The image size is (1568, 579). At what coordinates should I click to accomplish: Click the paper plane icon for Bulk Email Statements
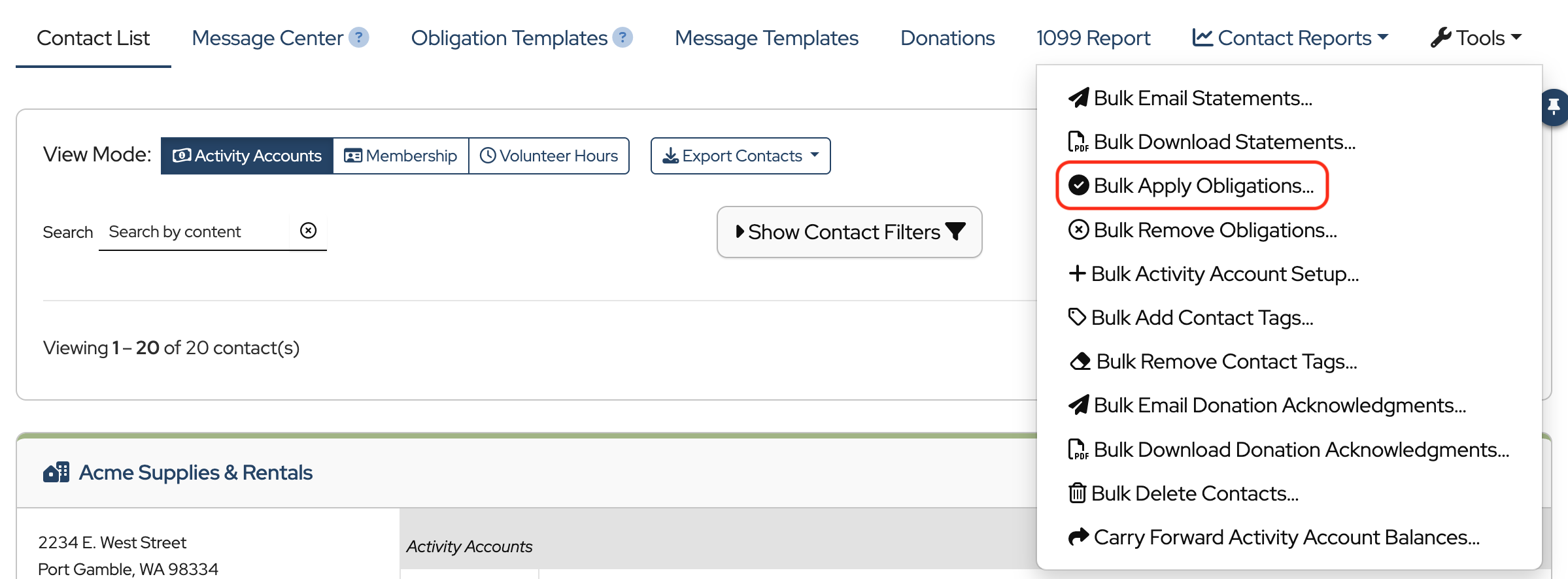(x=1078, y=98)
